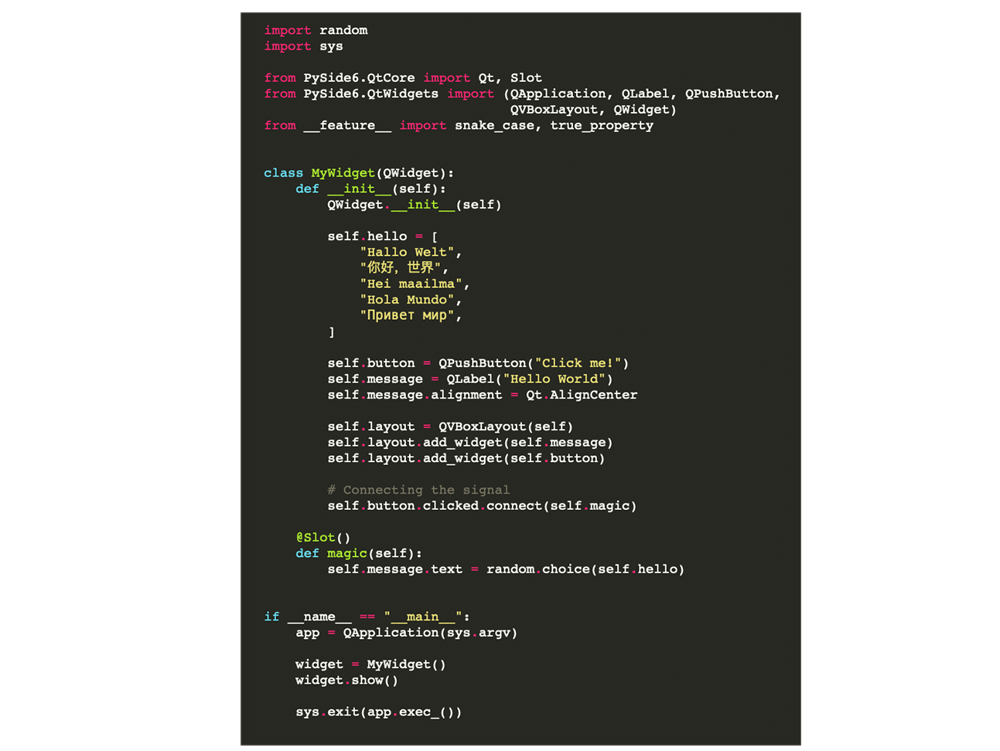Click Qt.AlignCenter in the alignment line
Viewport: 1000px width, 751px height.
[581, 395]
